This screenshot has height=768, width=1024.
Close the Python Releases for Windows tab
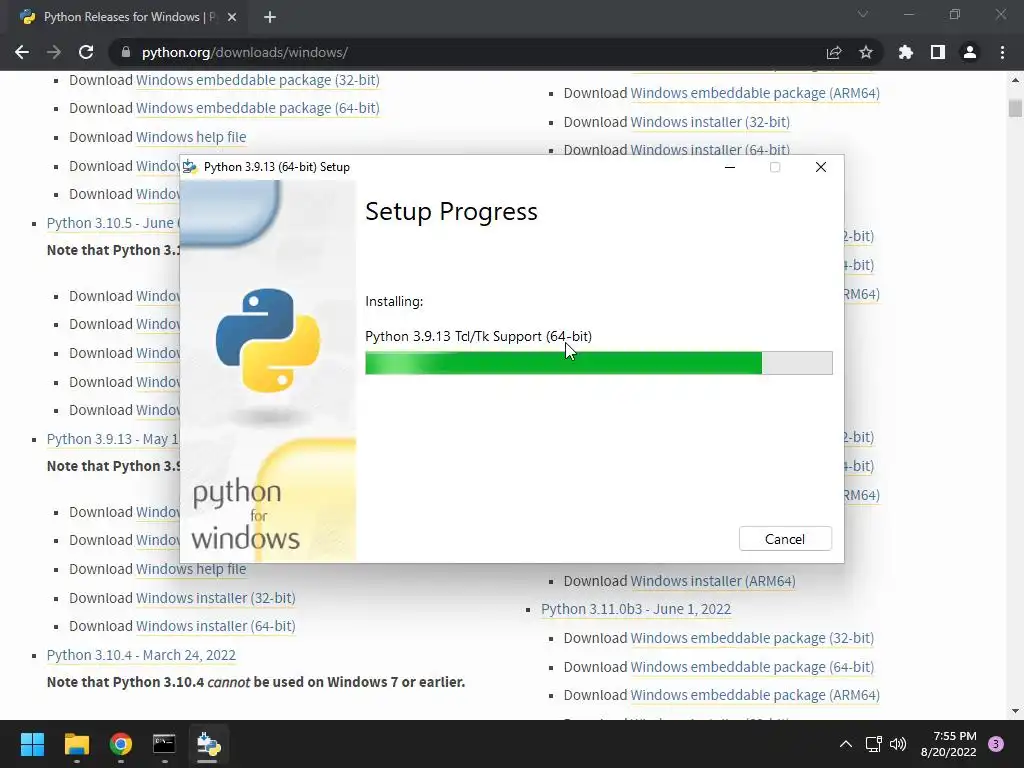[x=232, y=17]
